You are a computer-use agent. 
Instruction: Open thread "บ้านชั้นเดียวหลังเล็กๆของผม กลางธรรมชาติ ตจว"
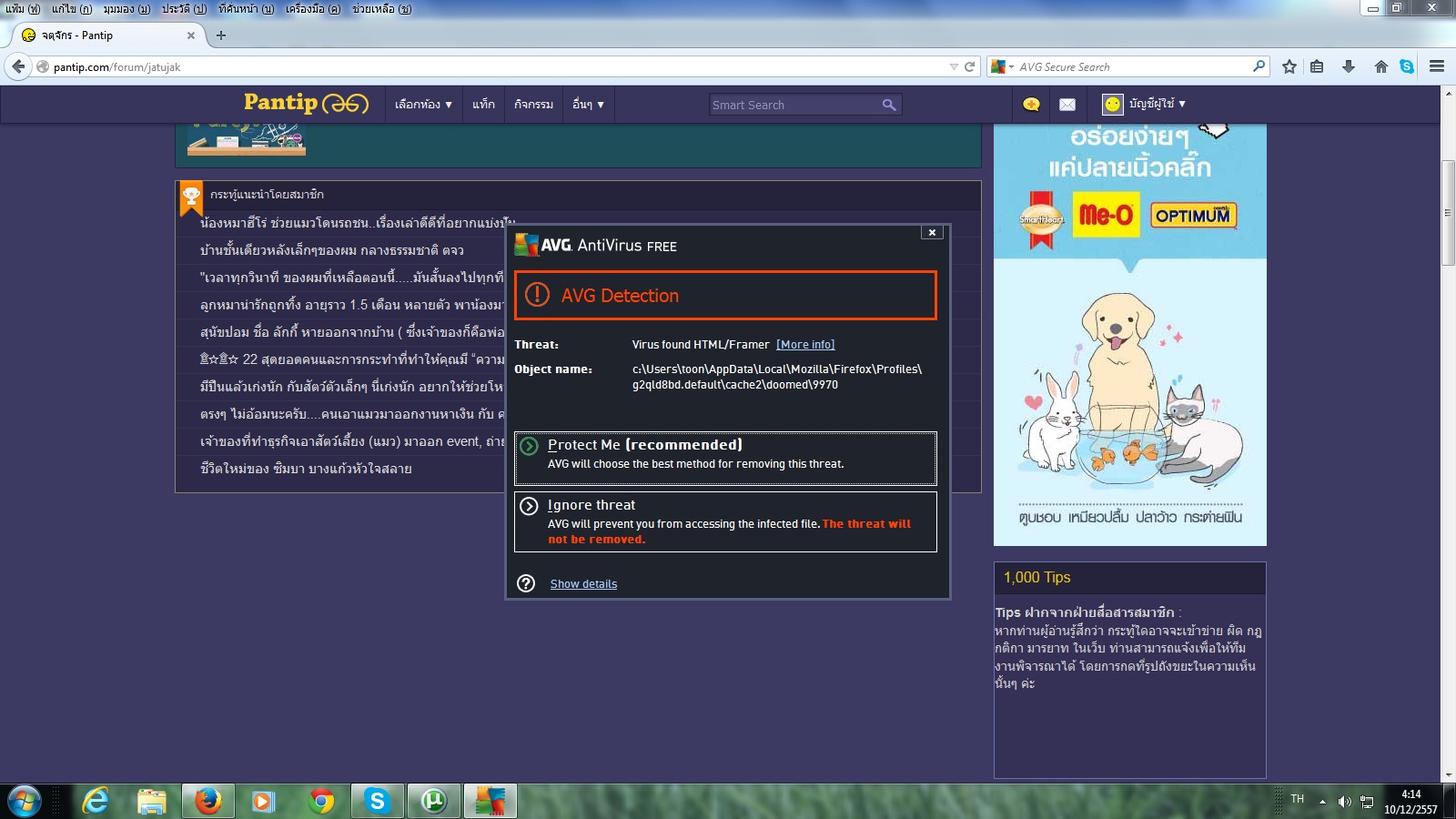[x=332, y=250]
